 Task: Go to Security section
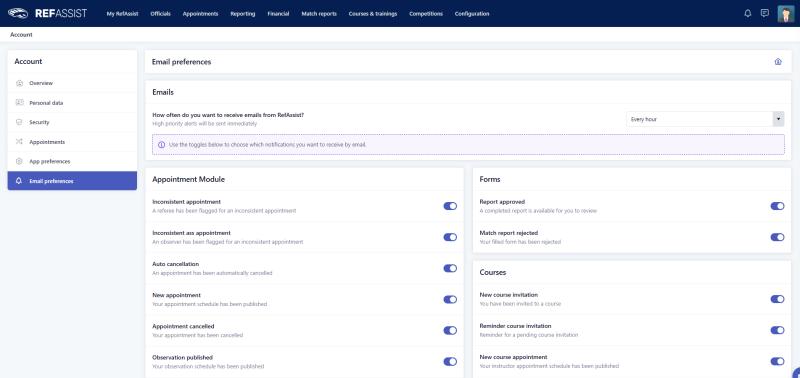[72, 122]
